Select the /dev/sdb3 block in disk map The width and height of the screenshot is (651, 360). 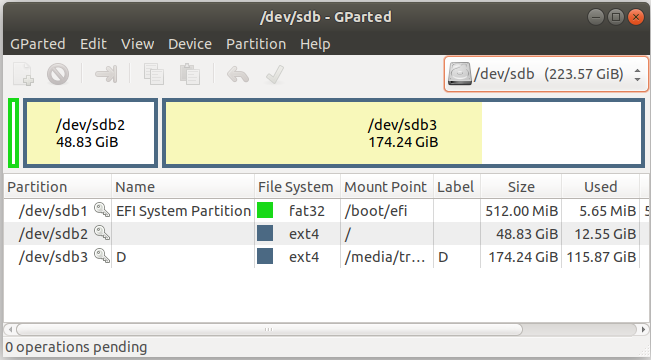pyautogui.click(x=403, y=133)
